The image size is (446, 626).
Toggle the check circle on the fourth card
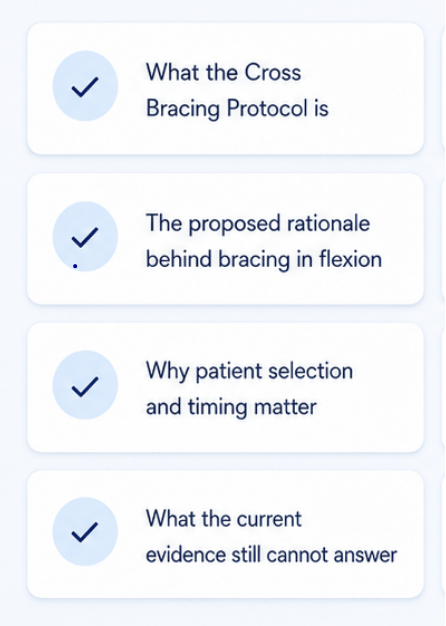click(x=85, y=532)
